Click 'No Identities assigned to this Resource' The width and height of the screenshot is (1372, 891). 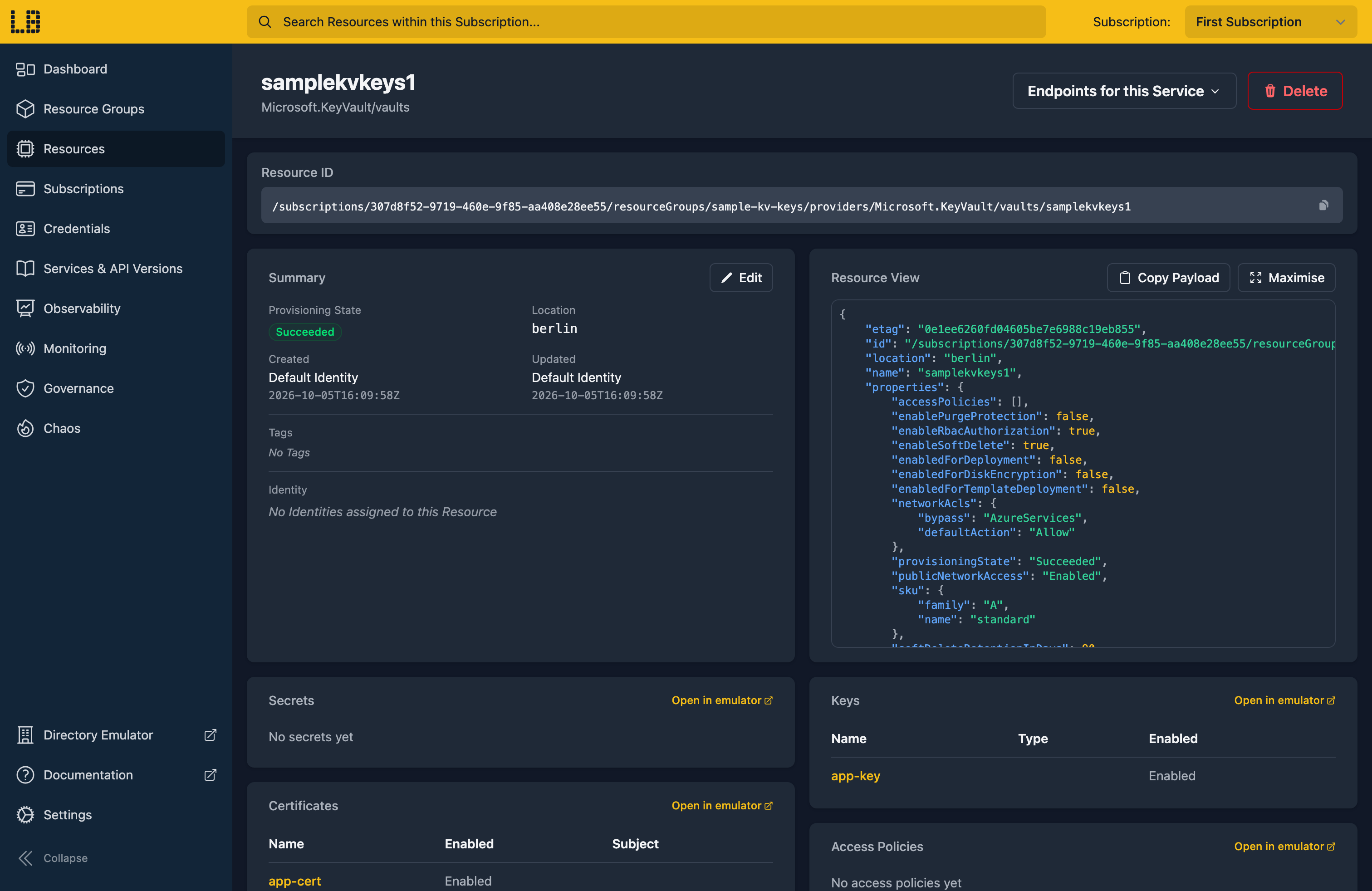pos(382,512)
